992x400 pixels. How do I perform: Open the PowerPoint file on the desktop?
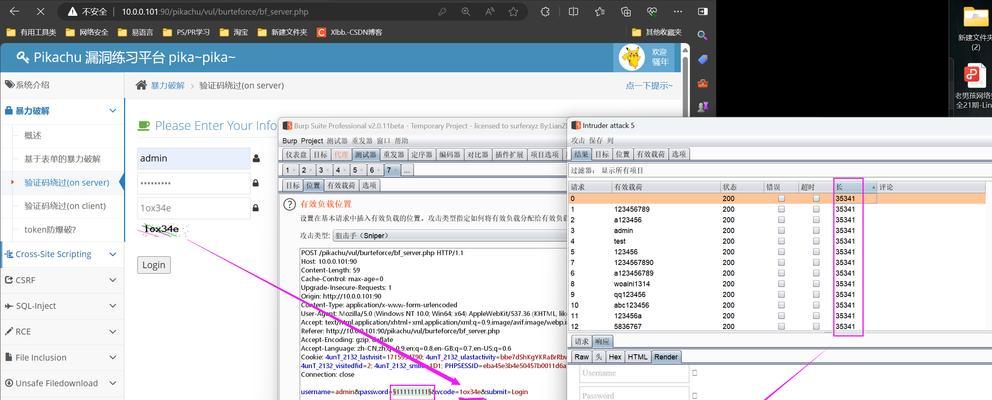coord(975,85)
